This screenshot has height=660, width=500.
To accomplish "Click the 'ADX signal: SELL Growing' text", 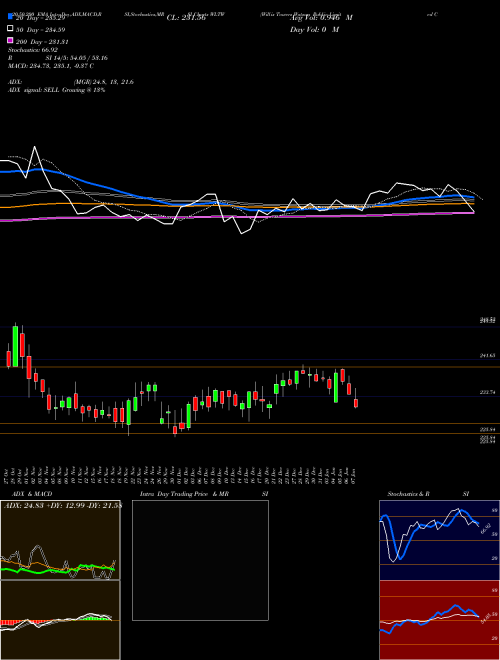I will pyautogui.click(x=45, y=90).
